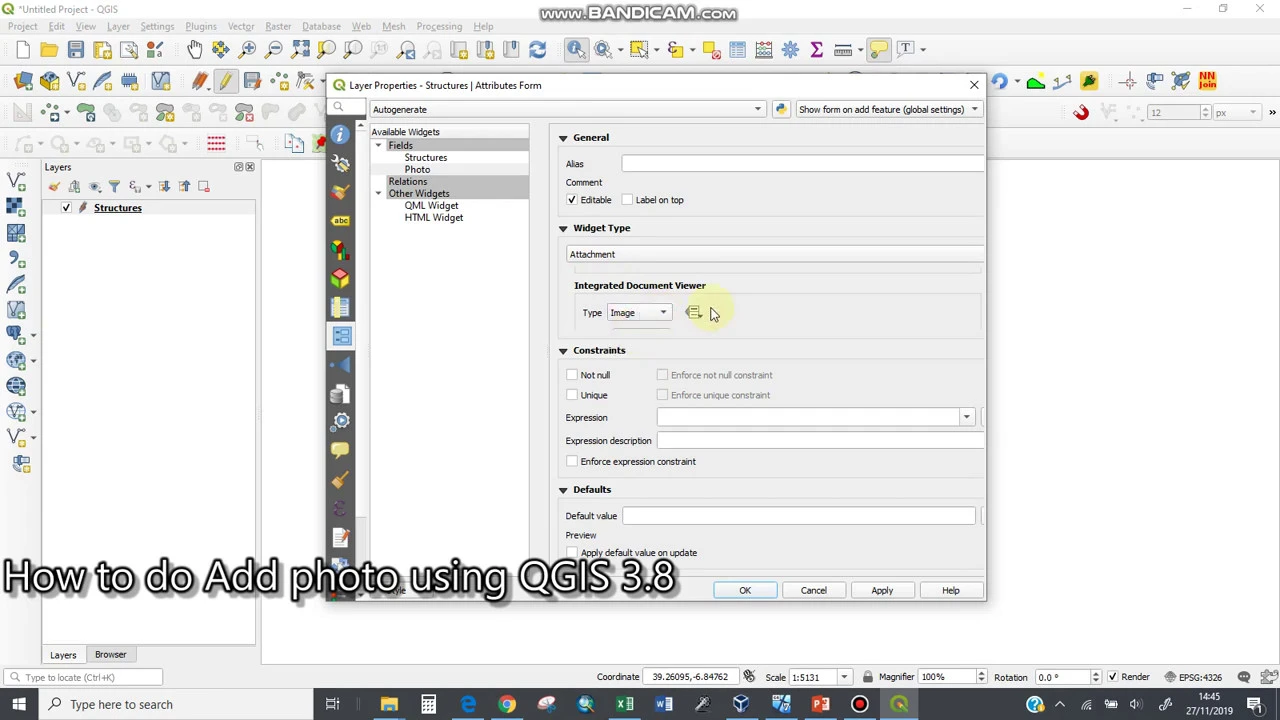This screenshot has height=720, width=1280.
Task: Check the Not null constraint
Action: pos(572,375)
